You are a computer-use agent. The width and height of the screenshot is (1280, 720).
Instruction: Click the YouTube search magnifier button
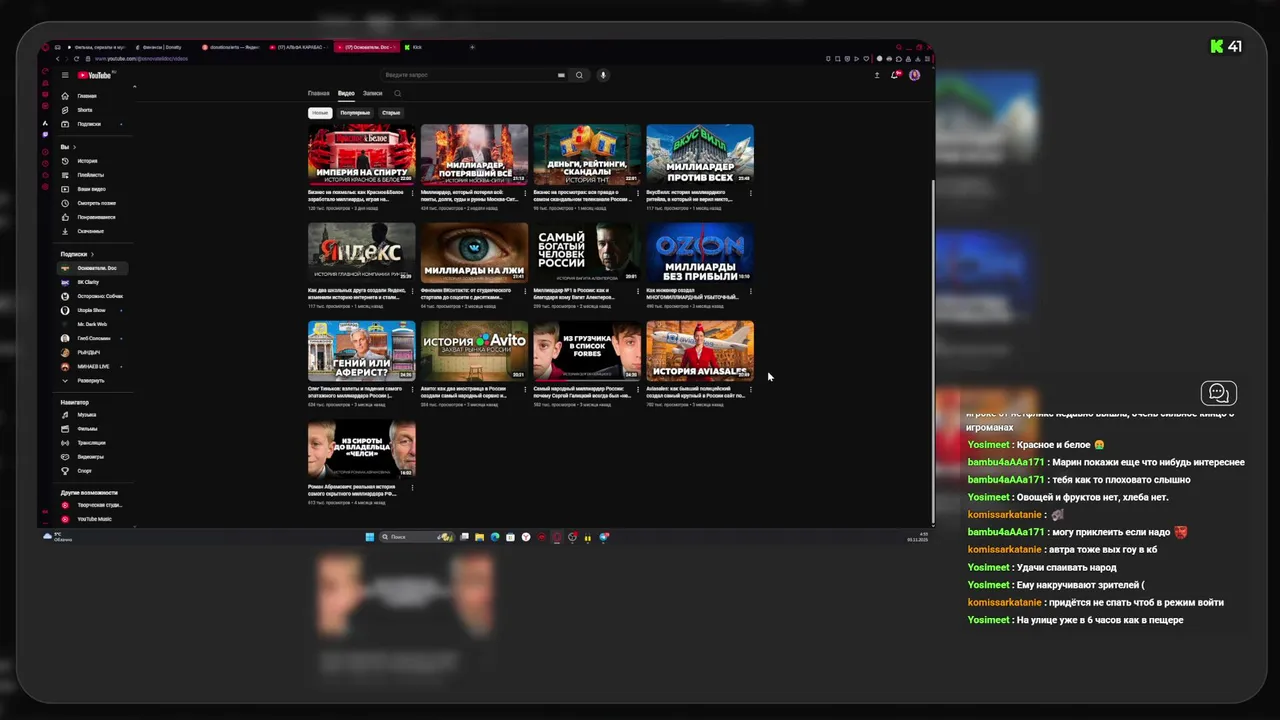[x=579, y=75]
